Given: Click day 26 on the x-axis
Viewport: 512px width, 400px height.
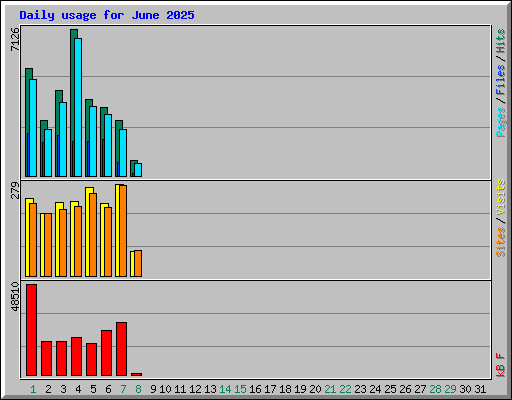Looking at the screenshot, I should click(x=405, y=389).
